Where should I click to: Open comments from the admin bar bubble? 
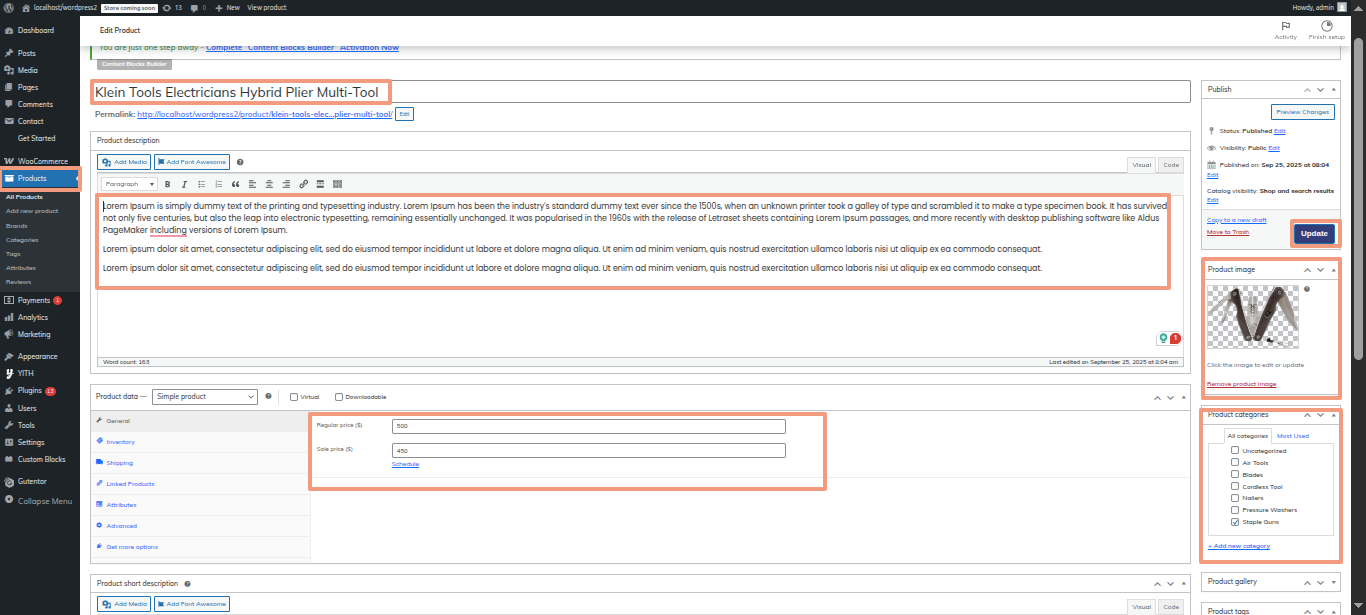pyautogui.click(x=197, y=7)
